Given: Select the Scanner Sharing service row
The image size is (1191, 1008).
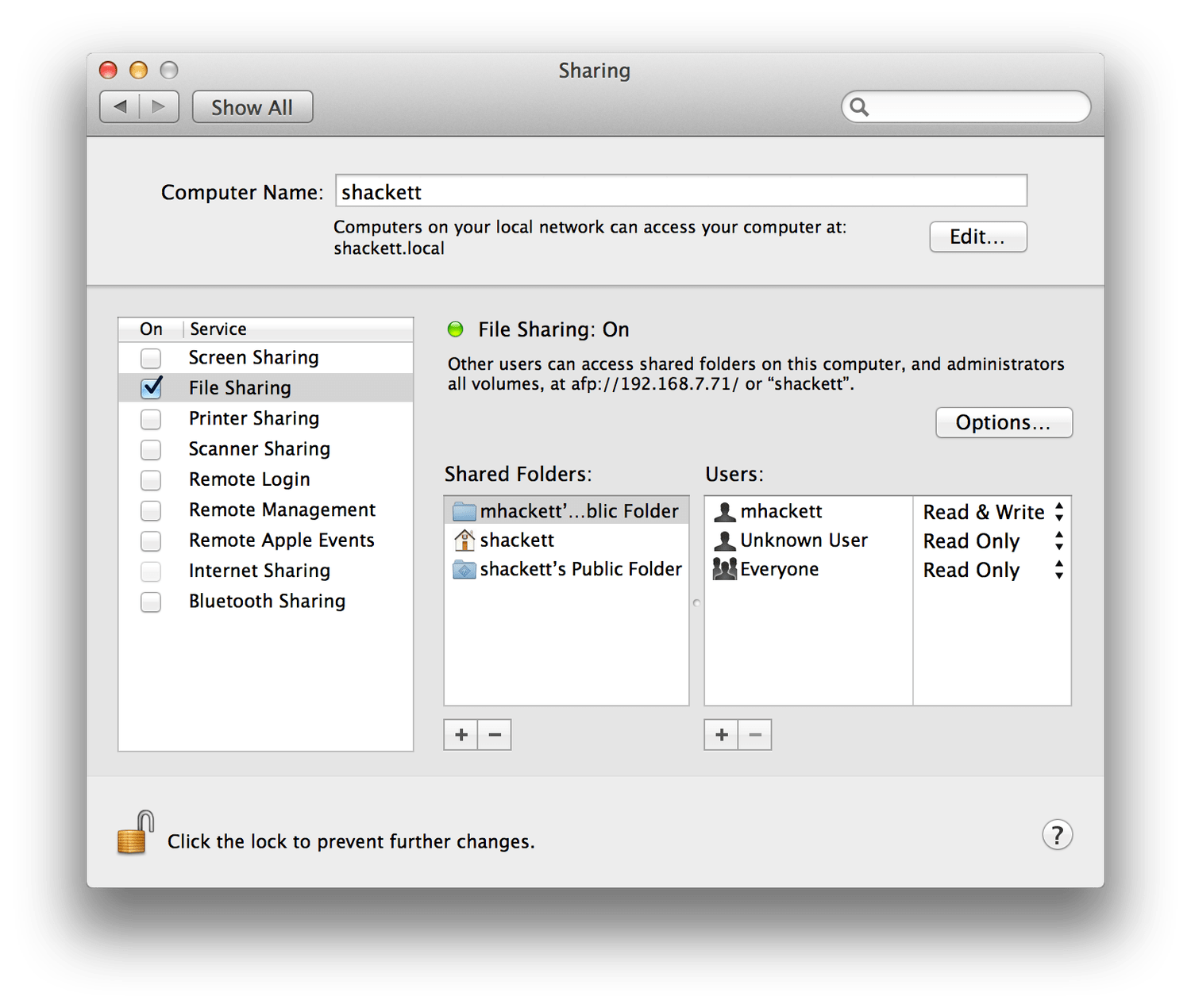Looking at the screenshot, I should 266,449.
